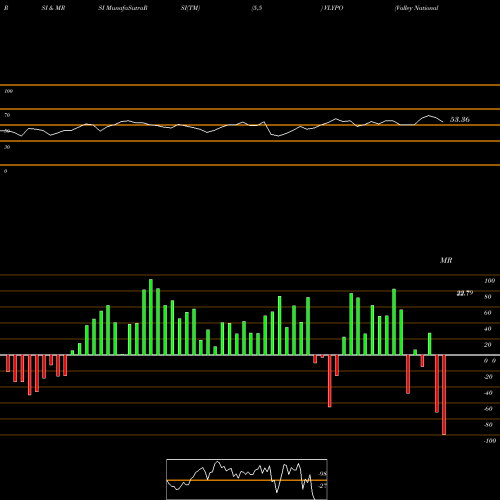Click the MR axis label -80
500x500 pixels.
488,425
